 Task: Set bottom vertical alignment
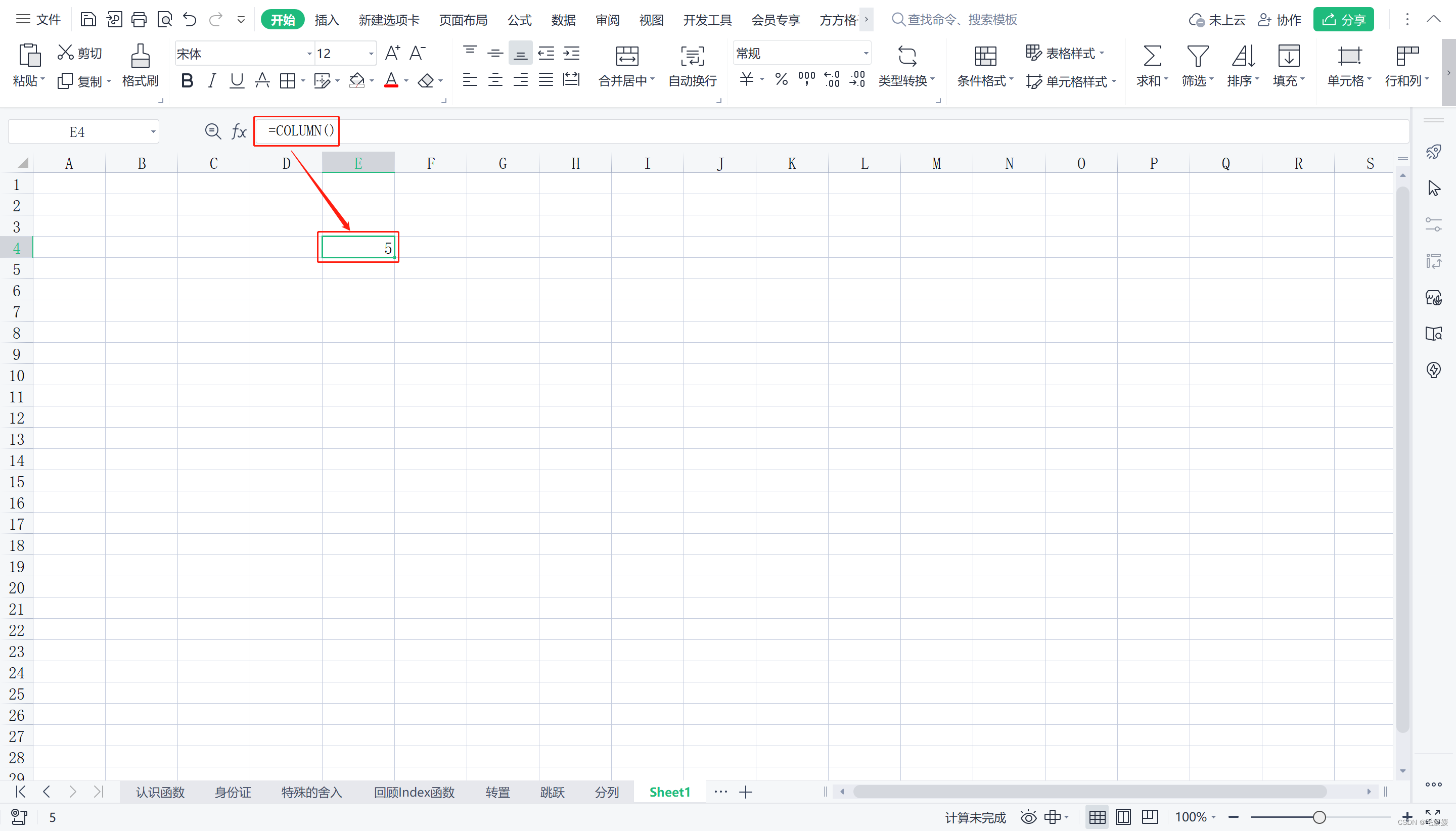pos(521,53)
